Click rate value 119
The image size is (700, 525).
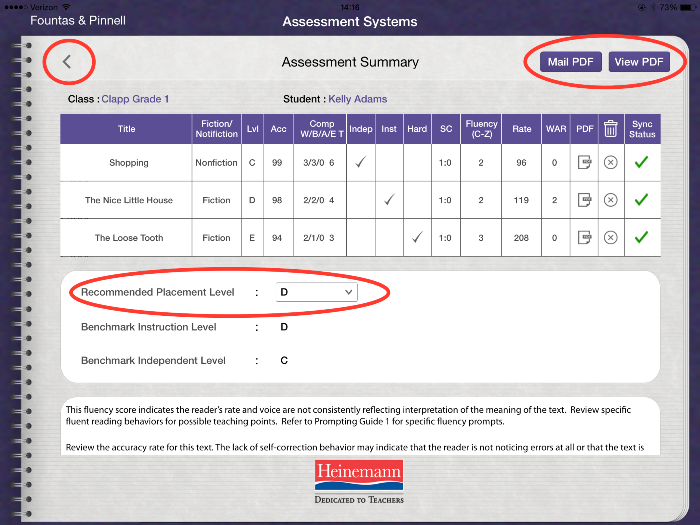point(521,200)
